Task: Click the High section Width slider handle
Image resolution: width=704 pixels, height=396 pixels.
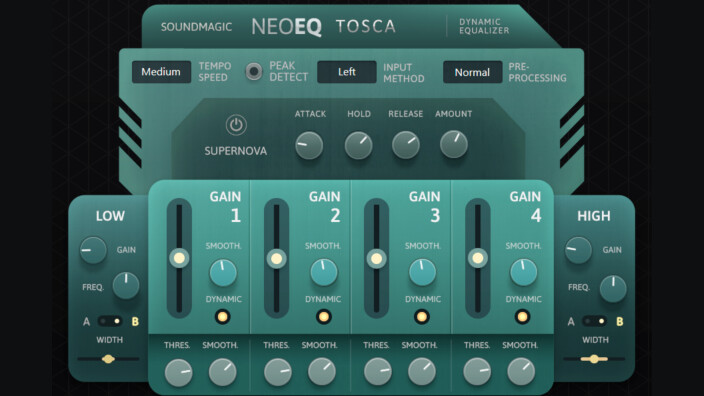Action: (594, 359)
